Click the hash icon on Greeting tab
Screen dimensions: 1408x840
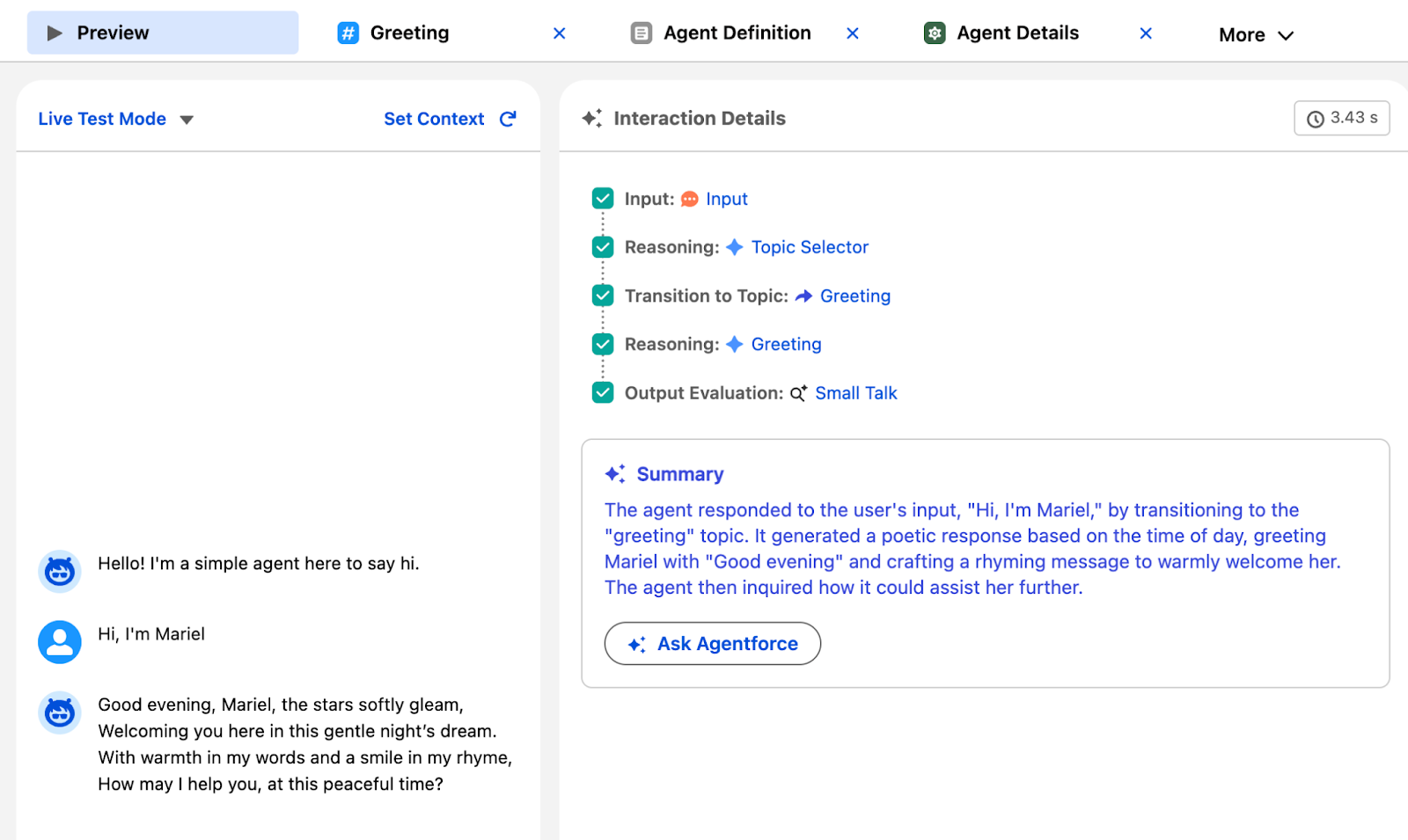348,33
